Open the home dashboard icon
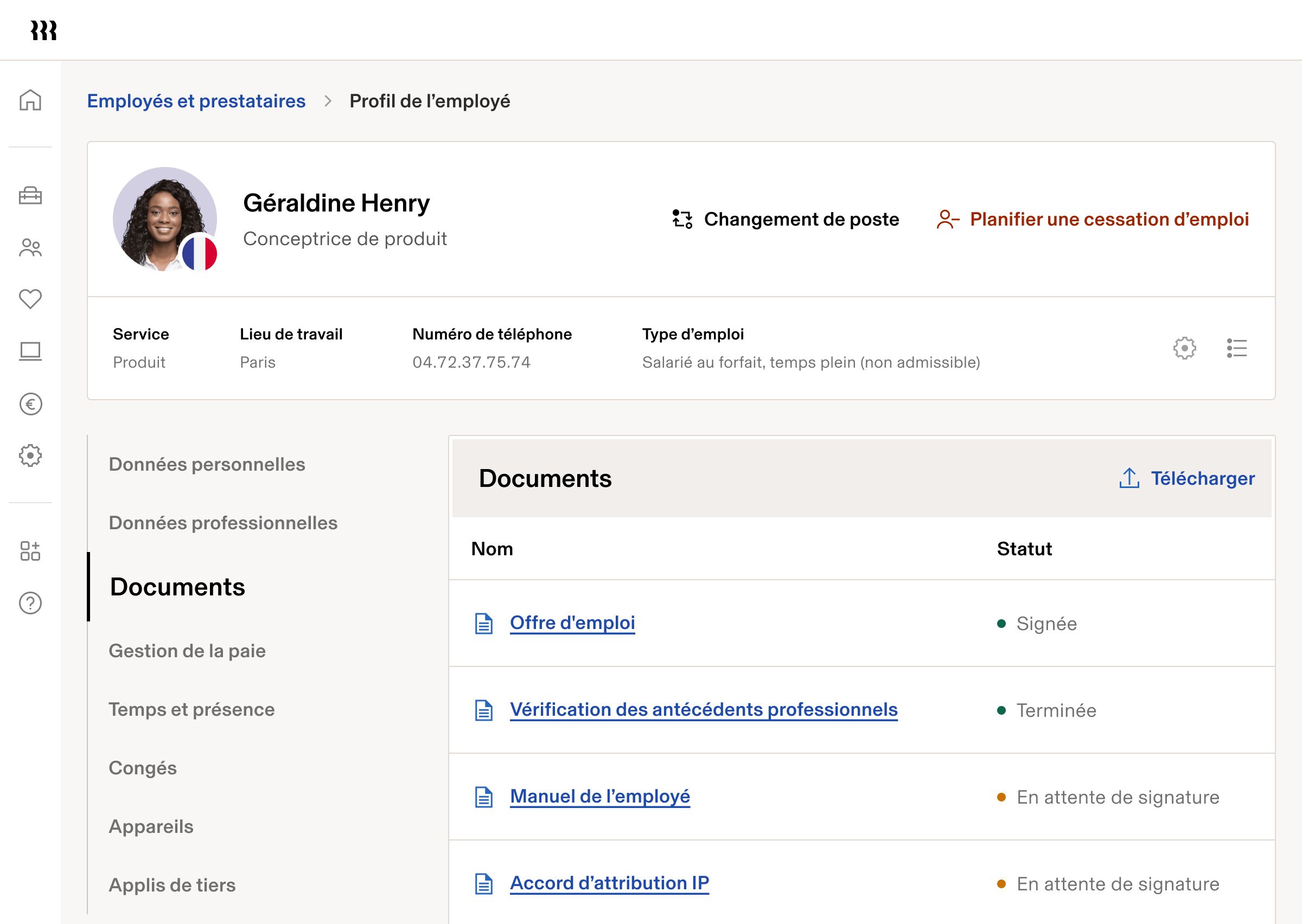This screenshot has height=924, width=1302. (x=31, y=100)
